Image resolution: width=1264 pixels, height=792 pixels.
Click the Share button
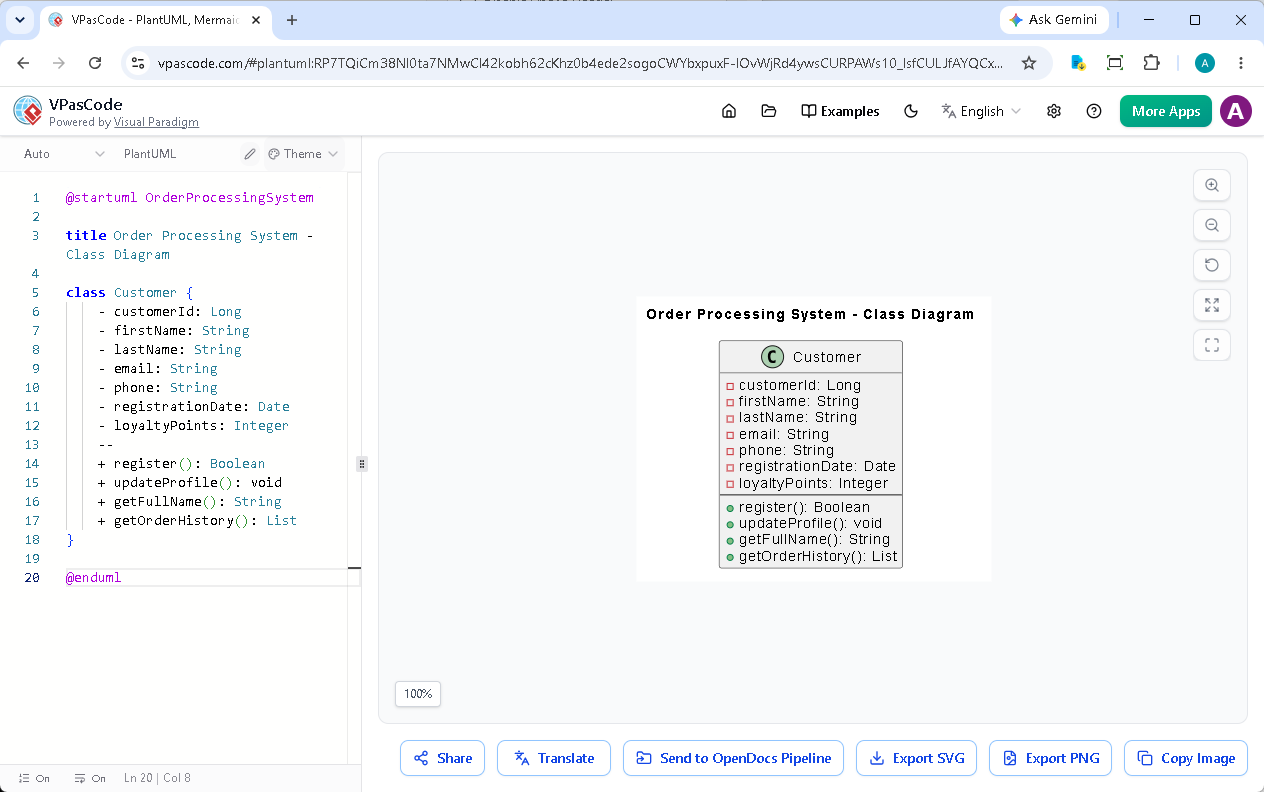click(443, 758)
